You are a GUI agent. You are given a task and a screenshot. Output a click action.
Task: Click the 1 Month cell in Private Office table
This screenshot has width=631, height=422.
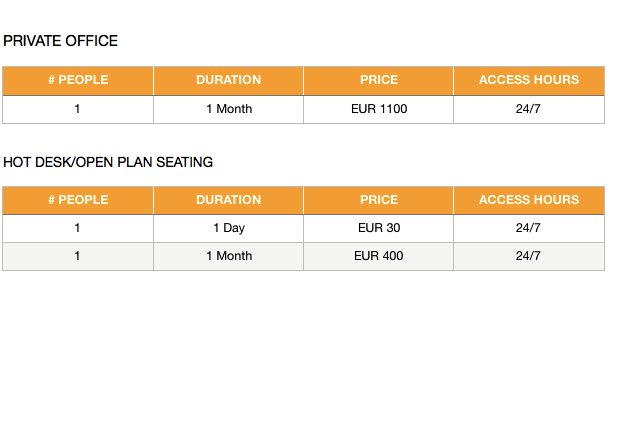click(229, 109)
